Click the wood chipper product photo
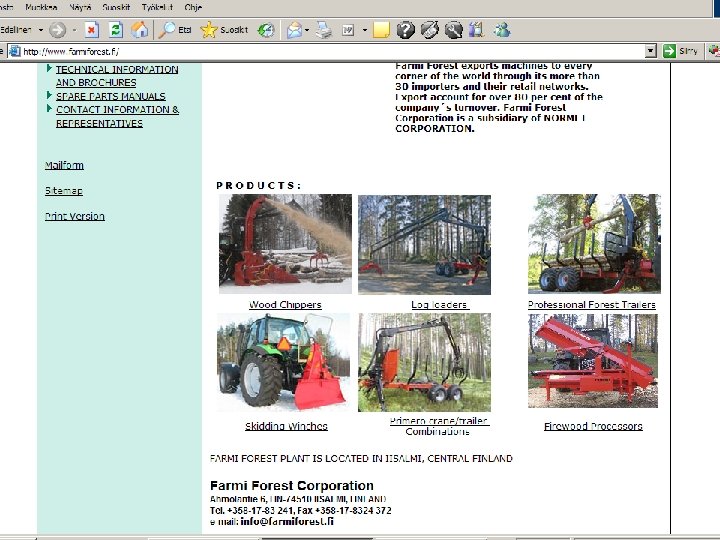The image size is (720, 540). tap(285, 244)
